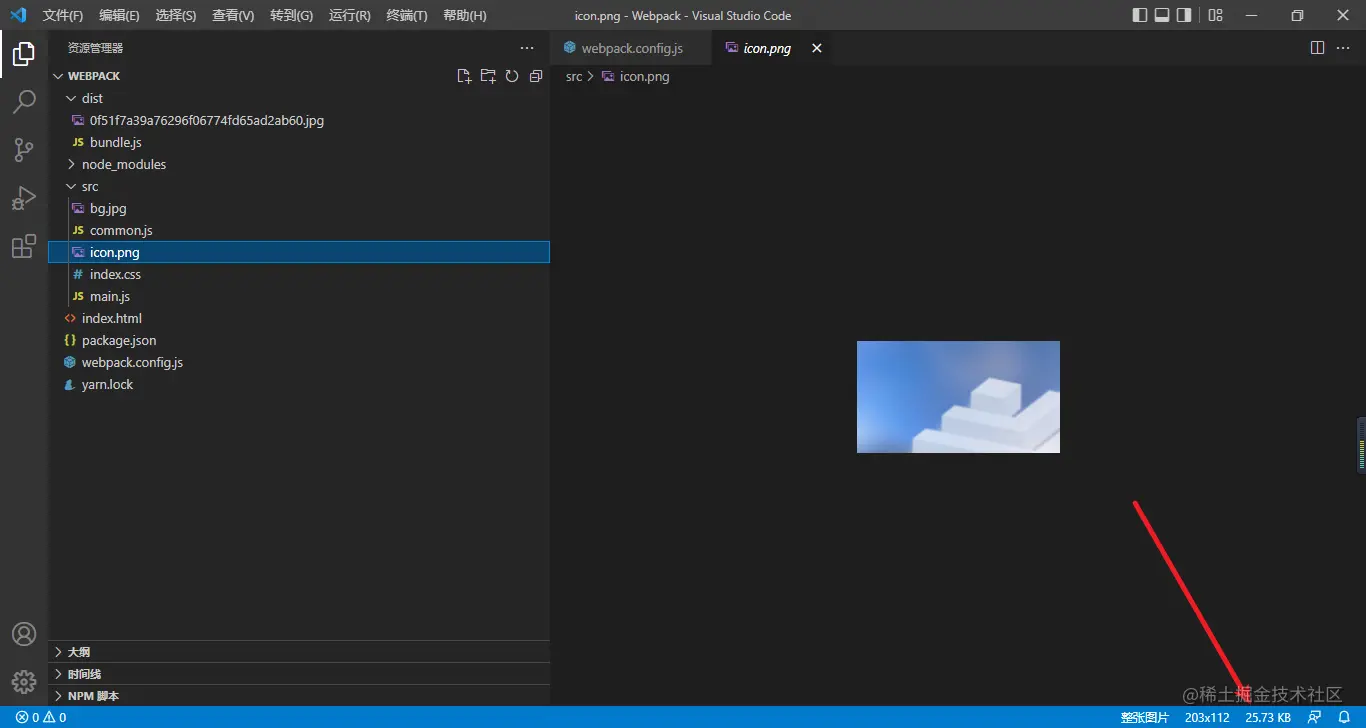Image resolution: width=1366 pixels, height=728 pixels.
Task: Open the Explorer view in activity bar
Action: [x=24, y=54]
